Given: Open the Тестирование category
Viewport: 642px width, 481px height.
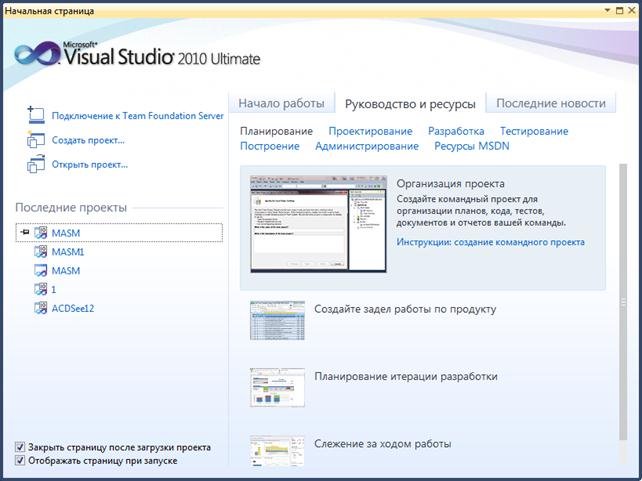Looking at the screenshot, I should tap(534, 131).
